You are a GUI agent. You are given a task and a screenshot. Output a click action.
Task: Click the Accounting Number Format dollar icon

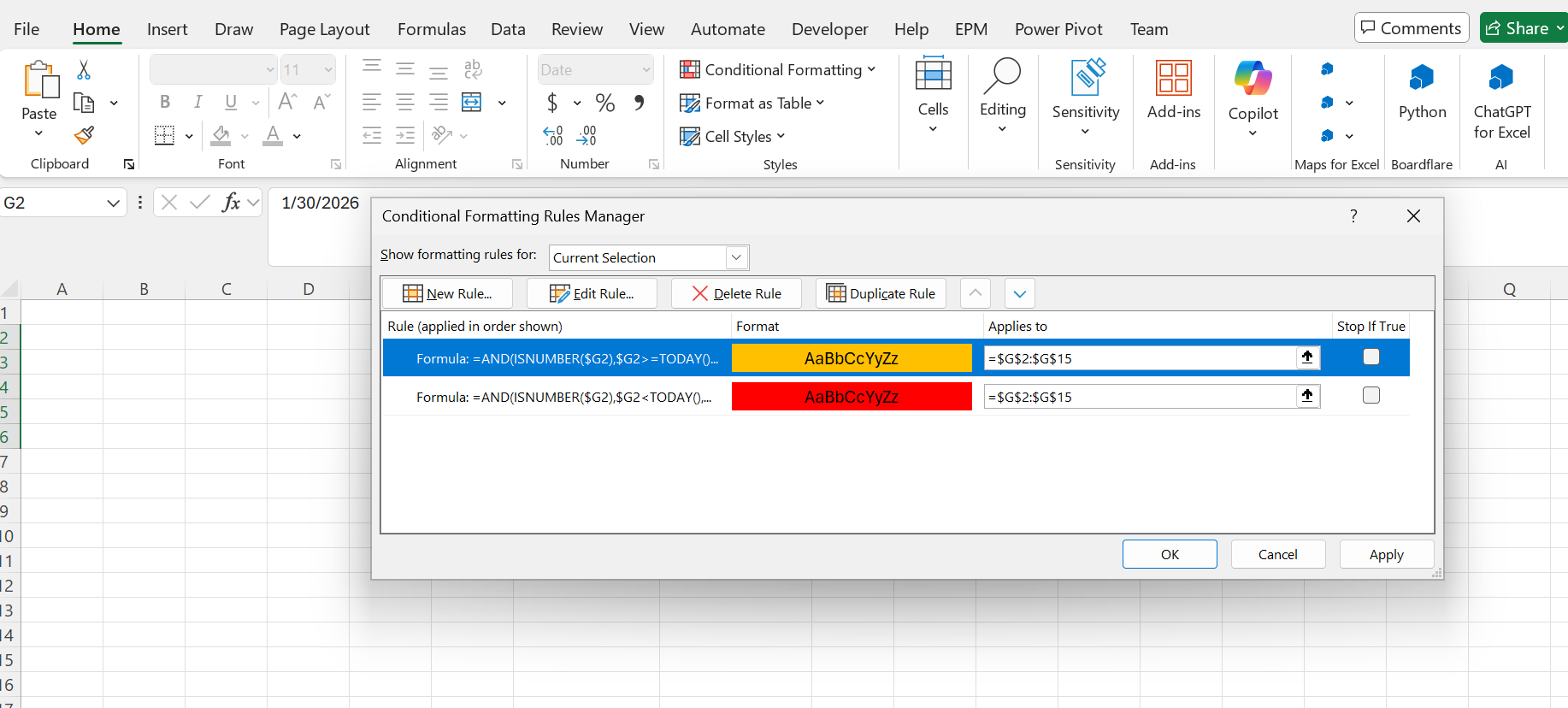coord(552,103)
